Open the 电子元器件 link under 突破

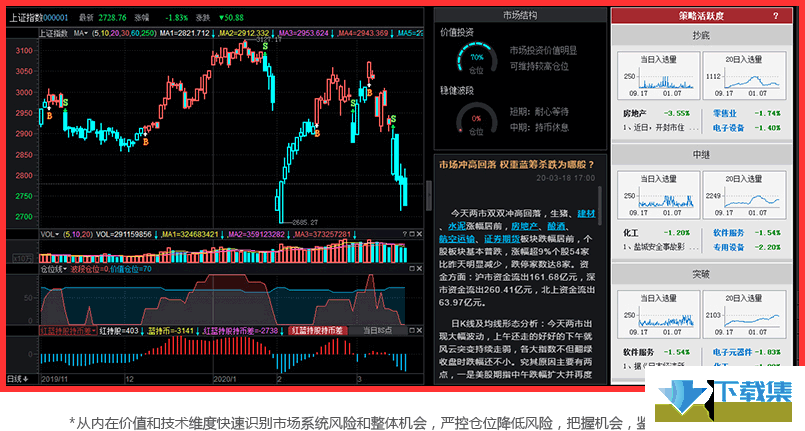click(732, 352)
